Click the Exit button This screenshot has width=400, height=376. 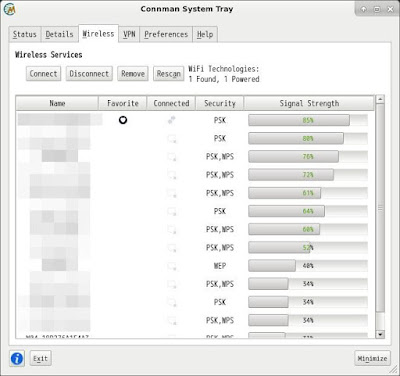40,359
